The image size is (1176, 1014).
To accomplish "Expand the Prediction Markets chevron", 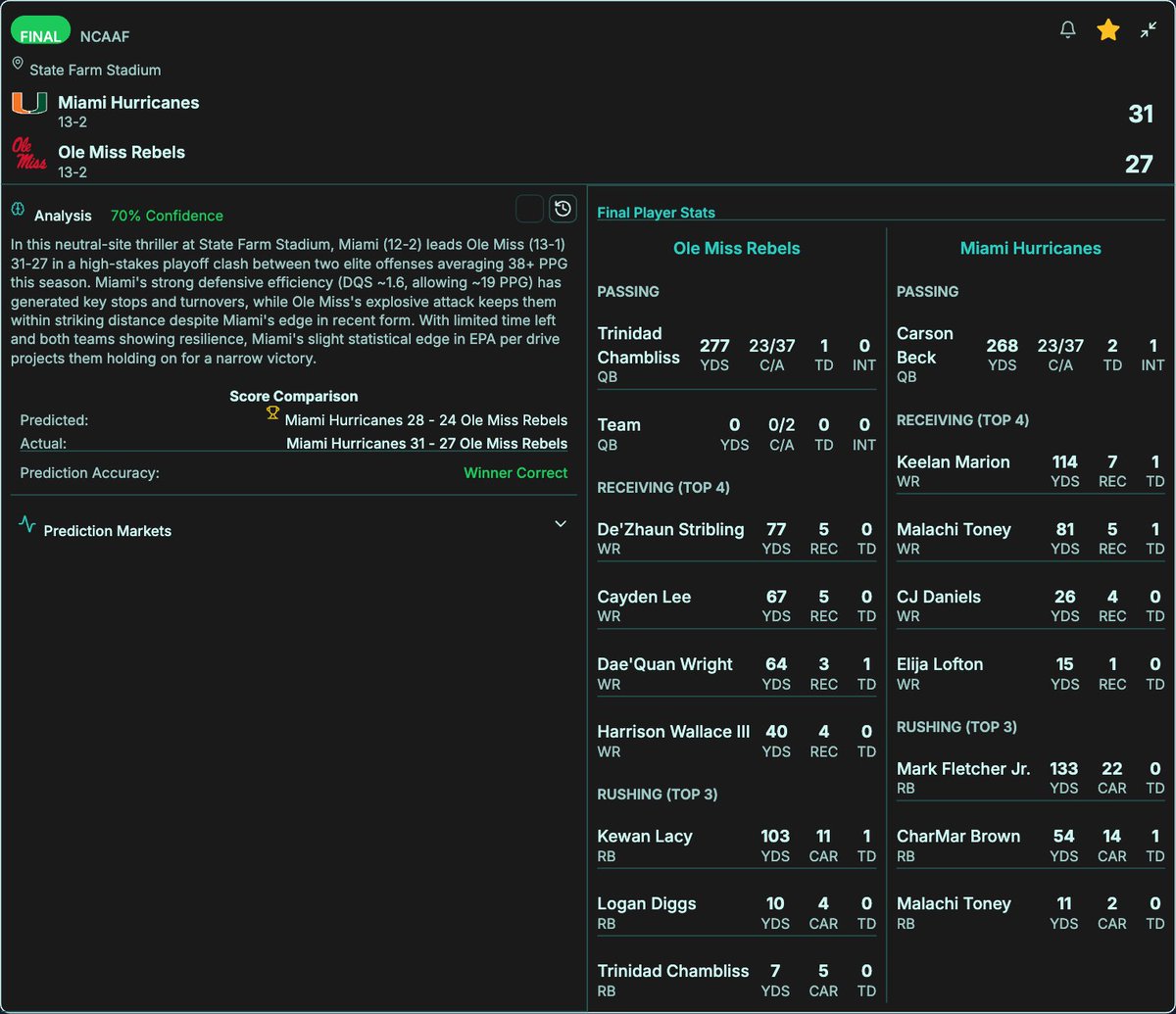I will [561, 524].
